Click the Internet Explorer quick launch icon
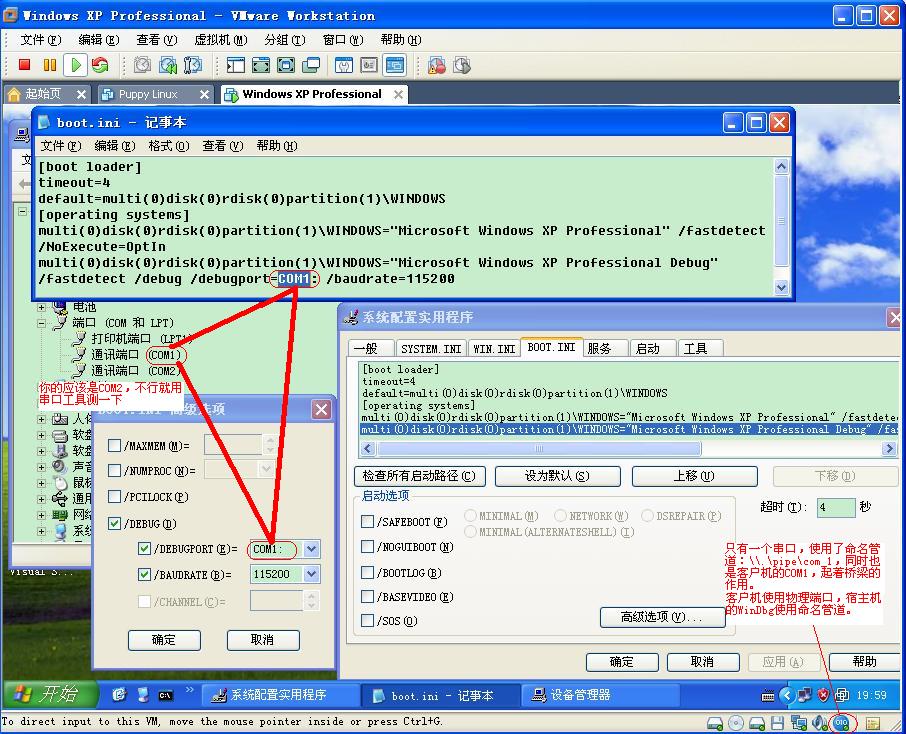 pos(119,695)
